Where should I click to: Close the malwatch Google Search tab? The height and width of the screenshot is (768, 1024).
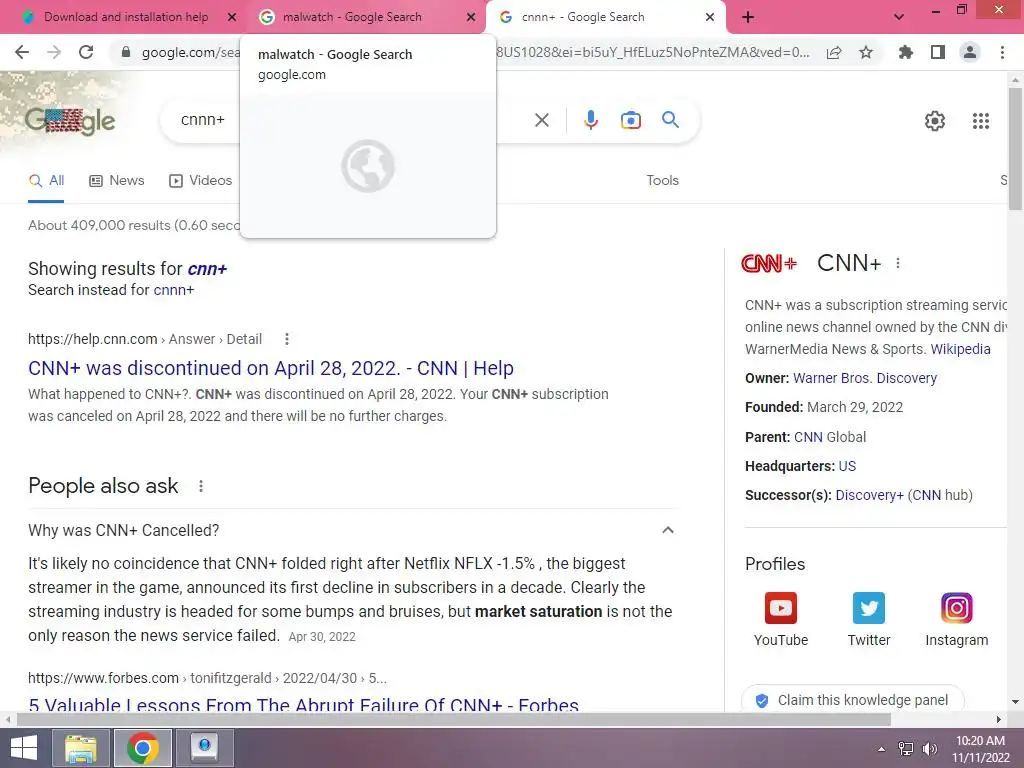click(471, 17)
